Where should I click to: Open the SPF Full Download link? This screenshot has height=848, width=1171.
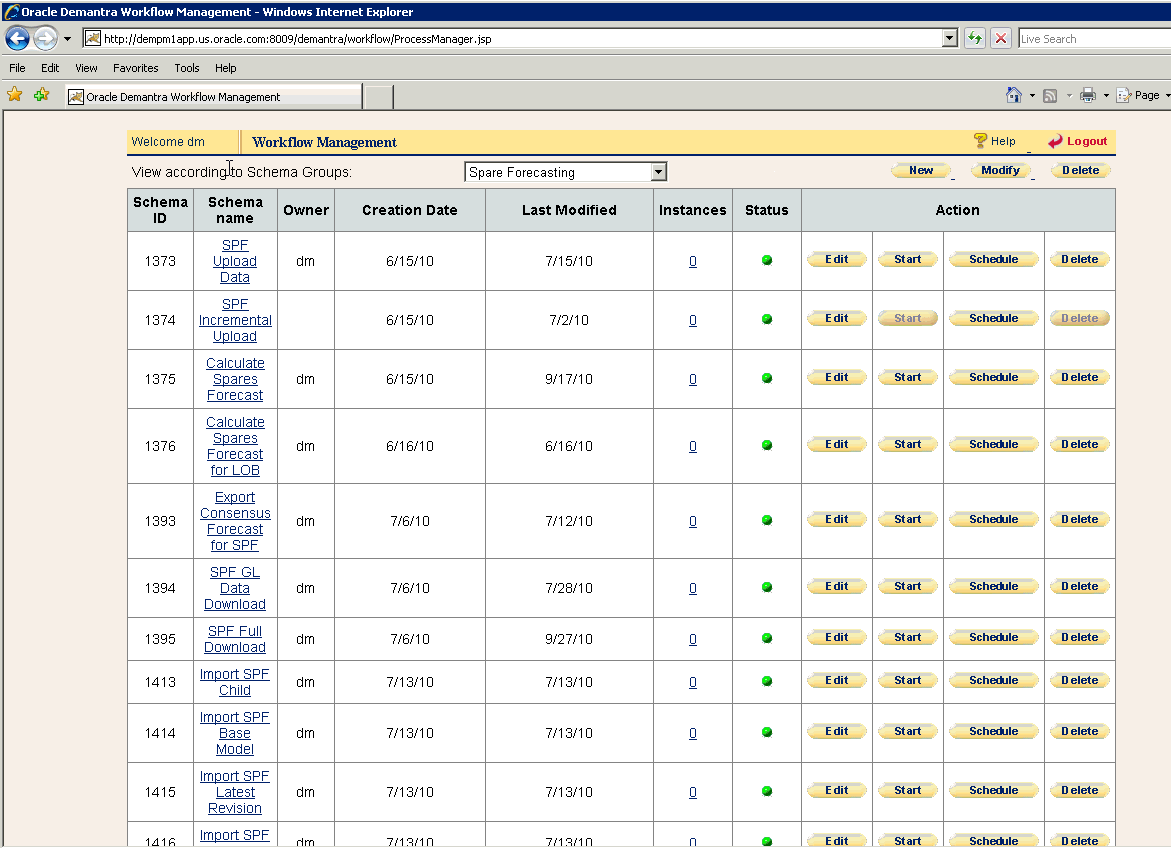coord(234,640)
